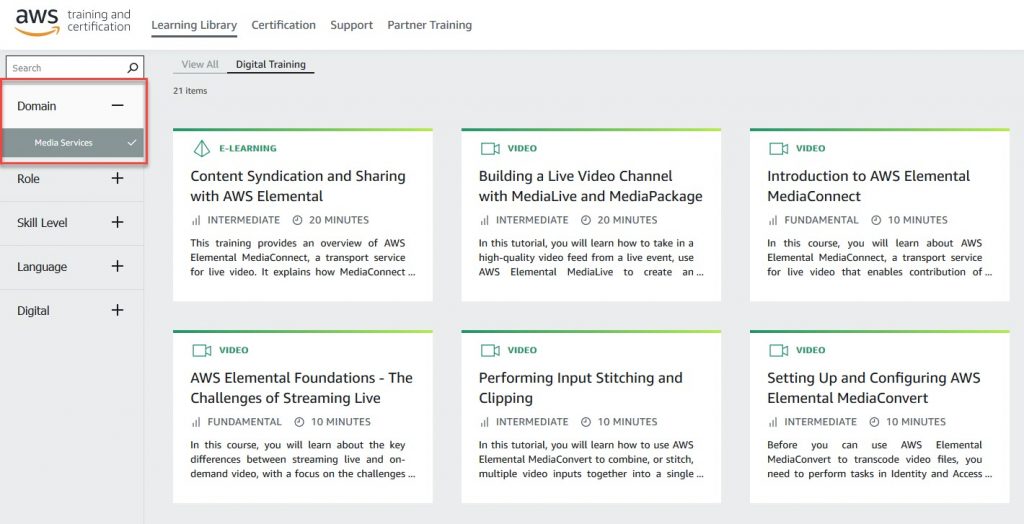Click clock icon on AWS Elemental Foundations card
Viewport: 1024px width, 524px height.
point(300,422)
